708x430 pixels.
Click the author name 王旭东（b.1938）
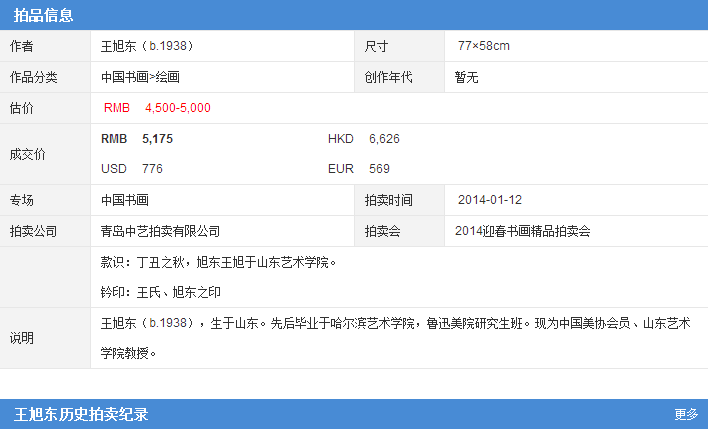click(147, 46)
